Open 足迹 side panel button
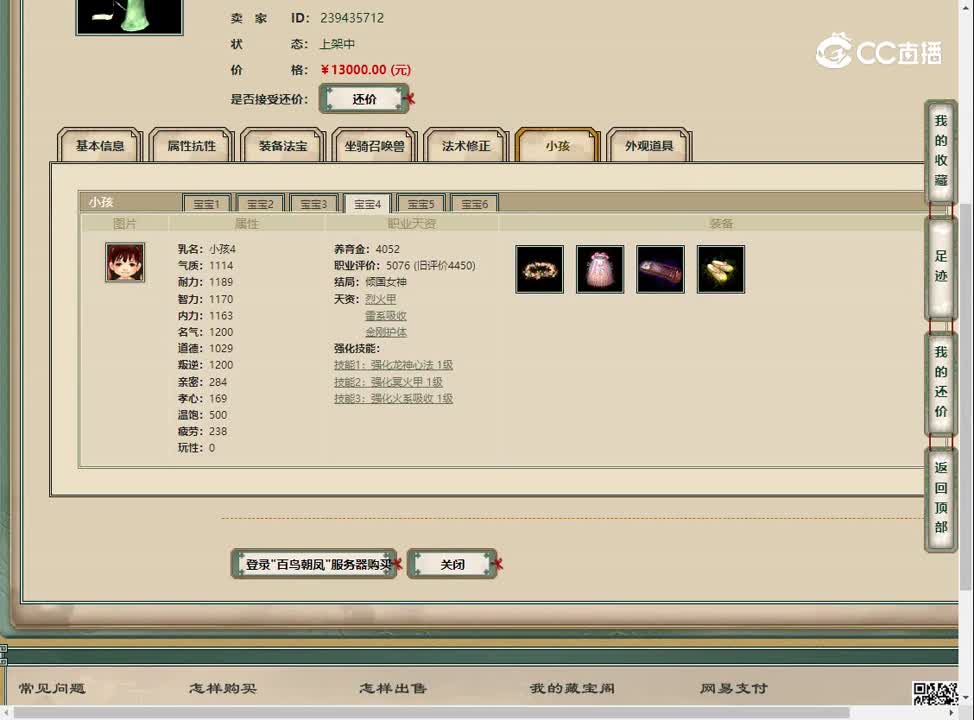The height and width of the screenshot is (720, 974). pyautogui.click(x=940, y=266)
